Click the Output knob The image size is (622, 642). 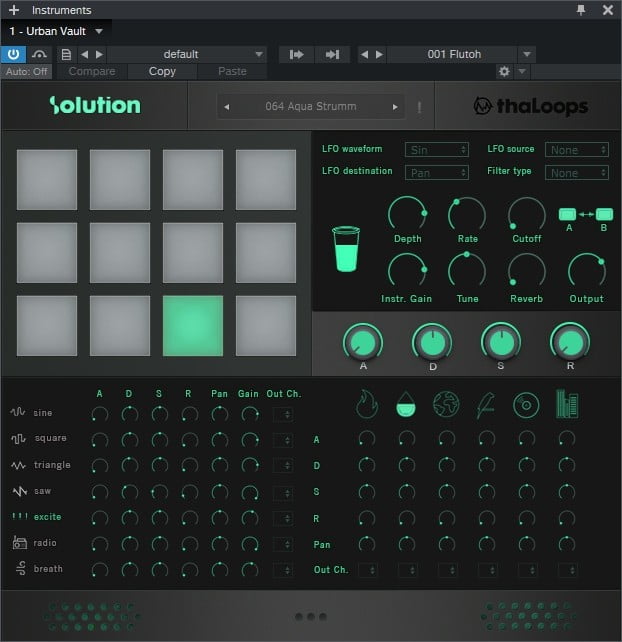(x=586, y=270)
